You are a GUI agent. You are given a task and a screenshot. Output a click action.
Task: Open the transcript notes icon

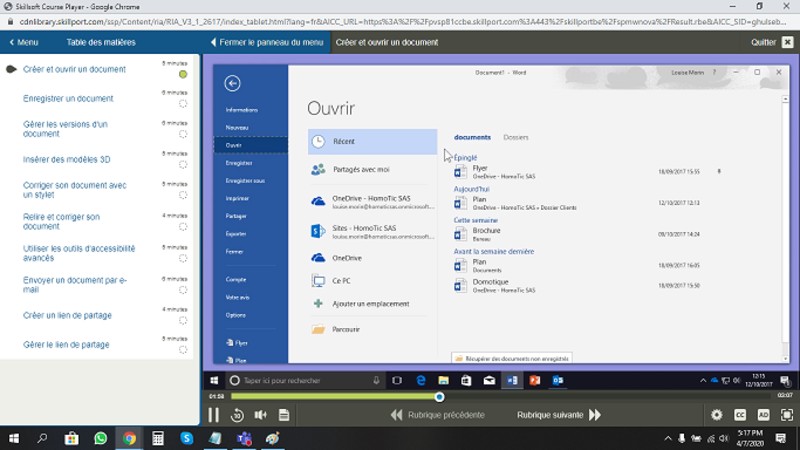(x=284, y=415)
